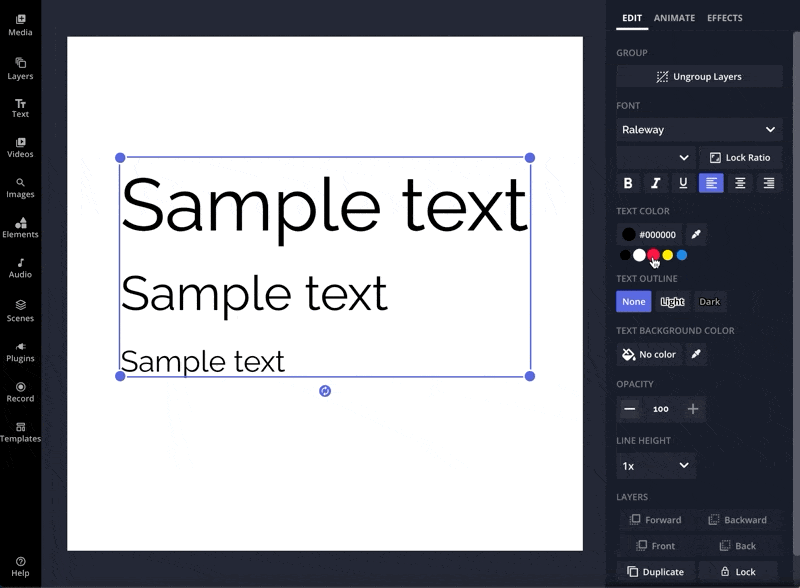
Task: Set text outline to Light
Action: pos(672,302)
